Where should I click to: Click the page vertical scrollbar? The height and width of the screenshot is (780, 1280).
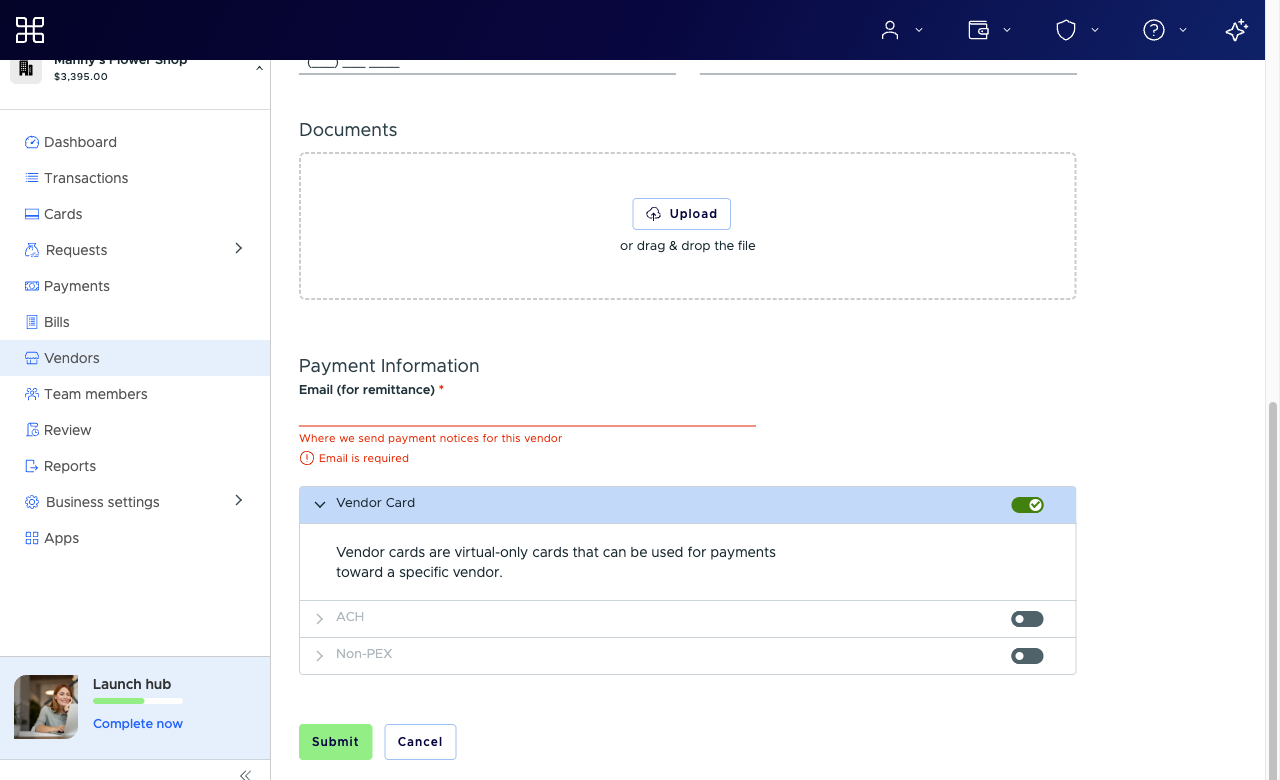(x=1272, y=590)
